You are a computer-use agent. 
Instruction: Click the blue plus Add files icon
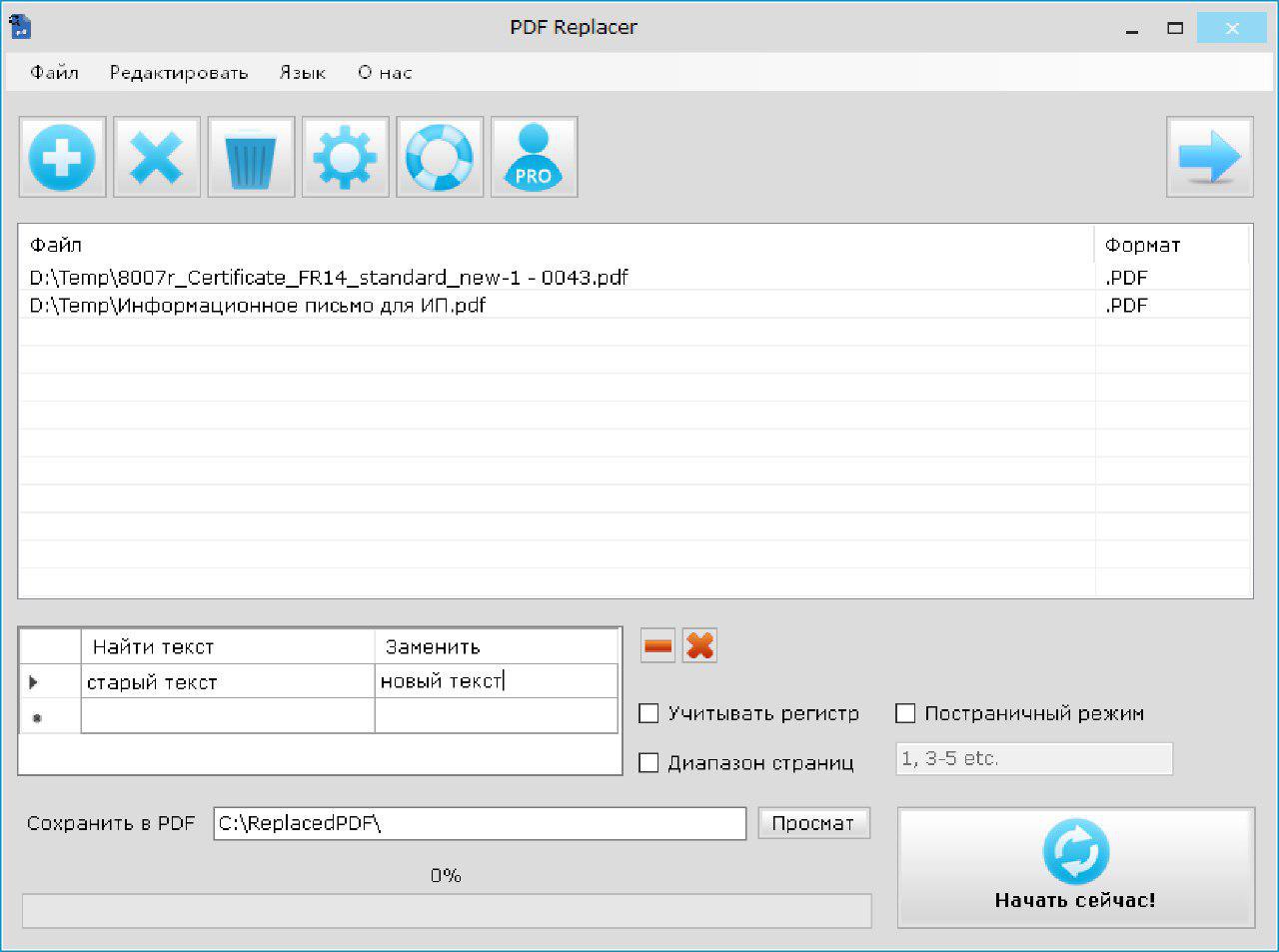(x=62, y=157)
